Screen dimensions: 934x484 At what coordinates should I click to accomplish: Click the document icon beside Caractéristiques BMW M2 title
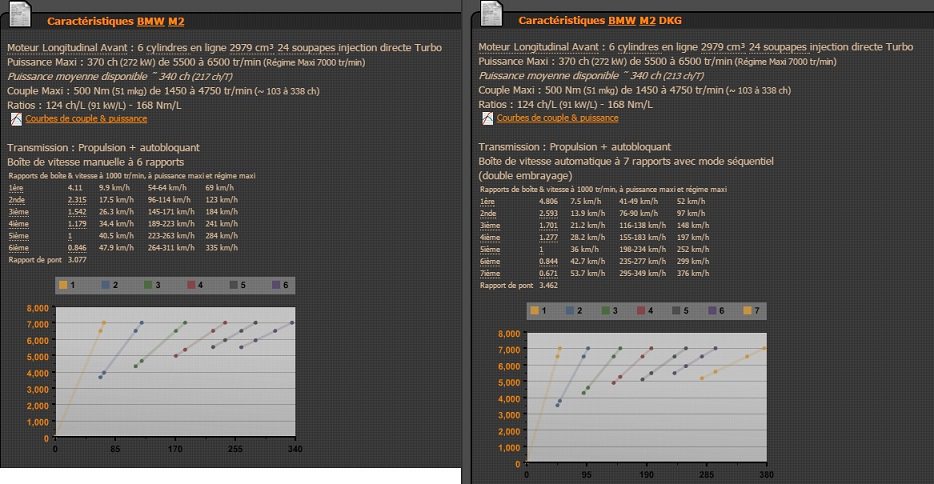(x=20, y=14)
